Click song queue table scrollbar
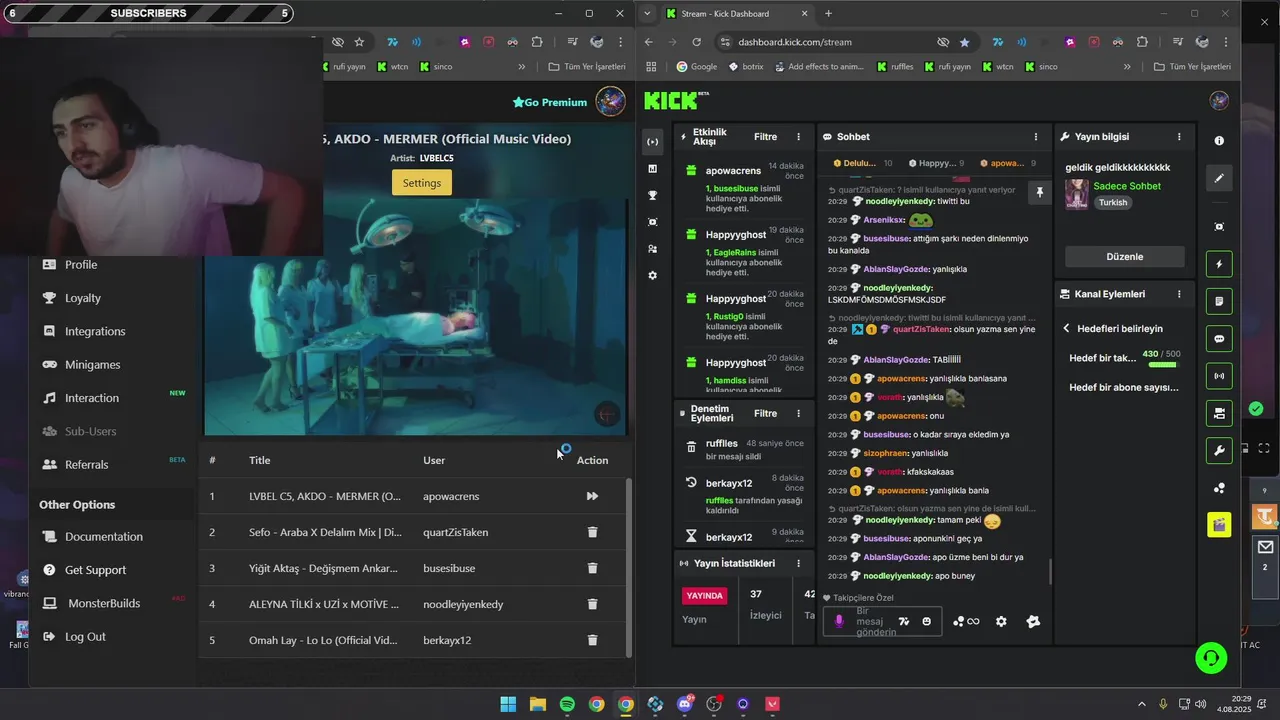Image resolution: width=1280 pixels, height=720 pixels. [629, 566]
